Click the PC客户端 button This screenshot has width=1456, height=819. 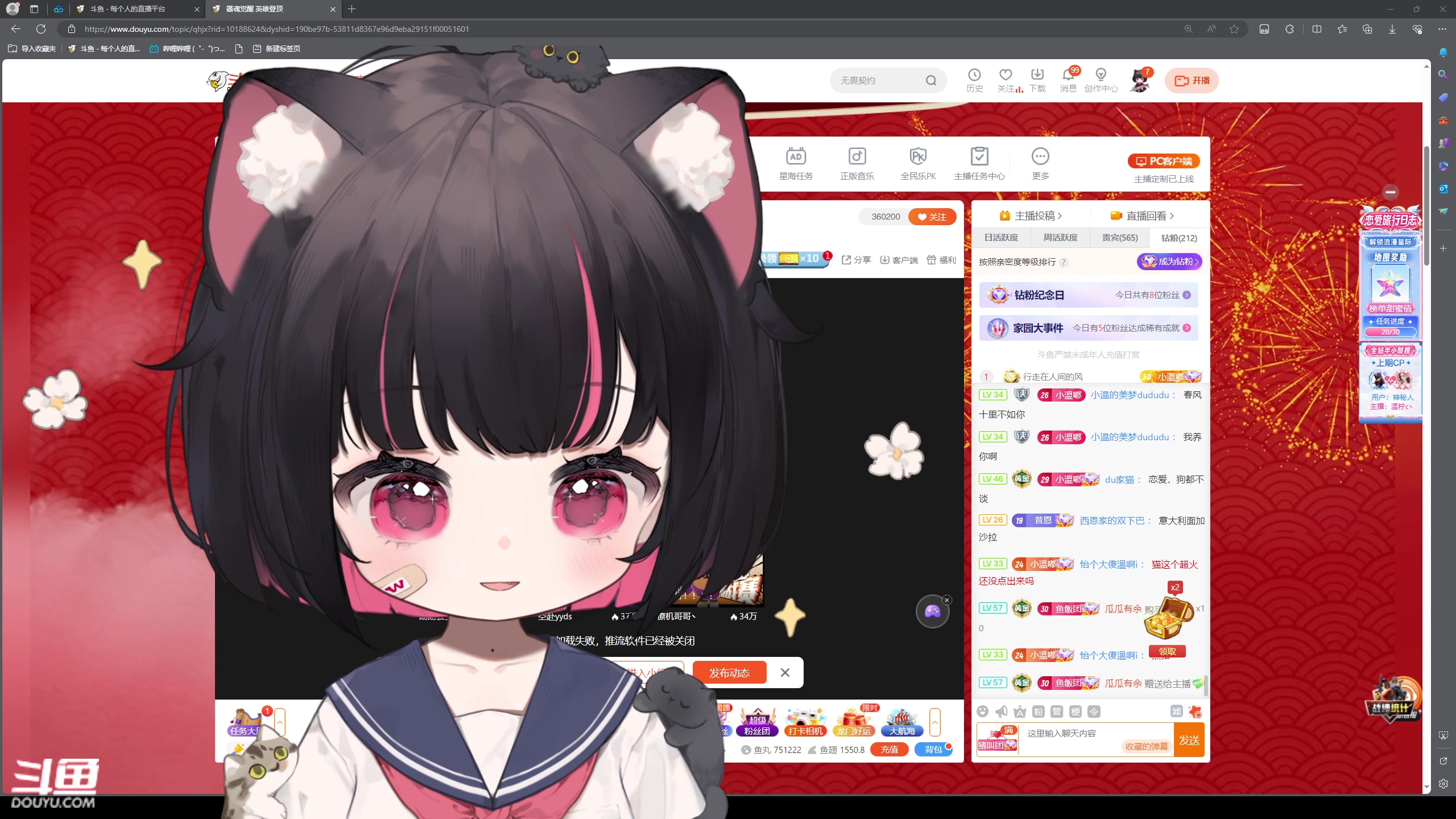(x=1164, y=161)
